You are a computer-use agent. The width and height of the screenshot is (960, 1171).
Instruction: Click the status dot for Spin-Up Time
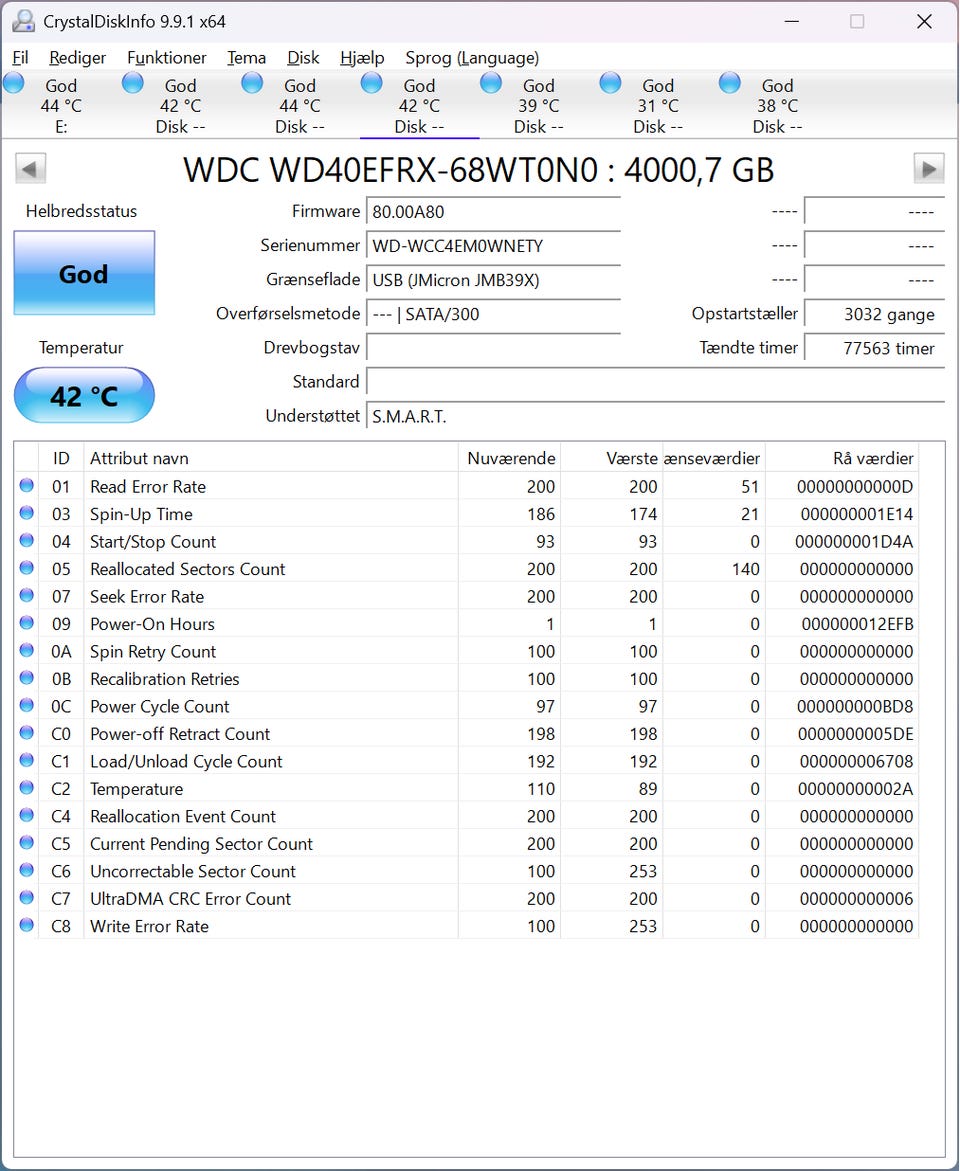point(27,513)
